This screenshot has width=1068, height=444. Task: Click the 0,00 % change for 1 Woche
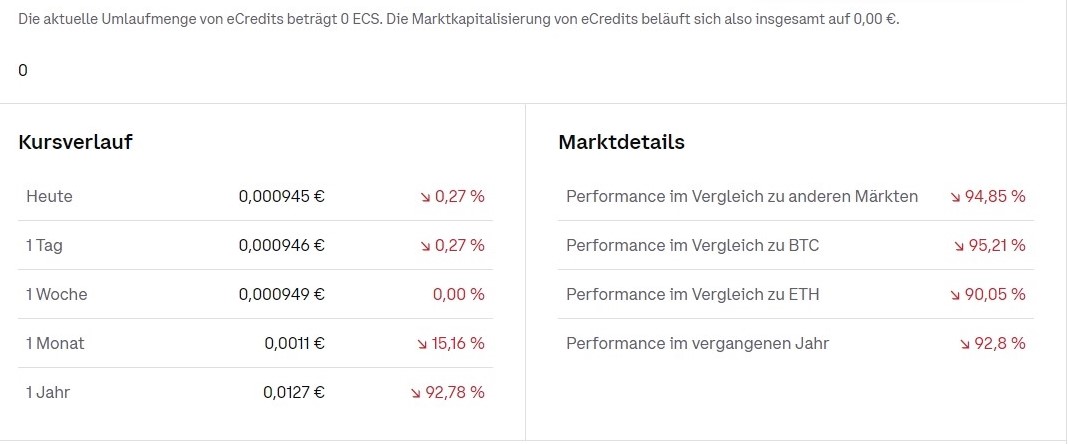coord(458,294)
